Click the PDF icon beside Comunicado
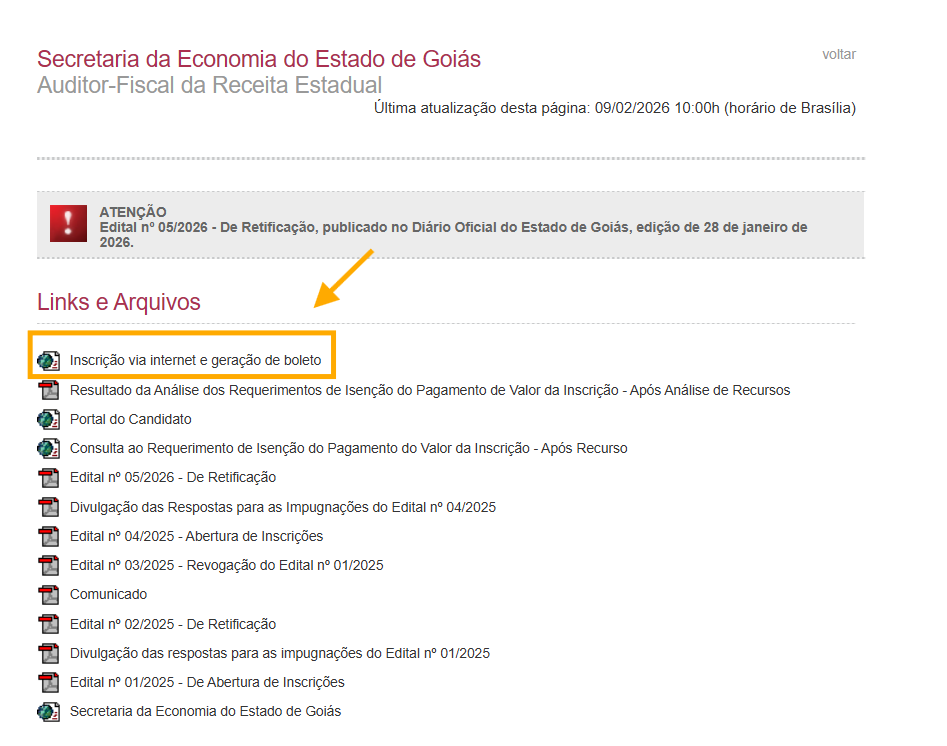 (48, 595)
